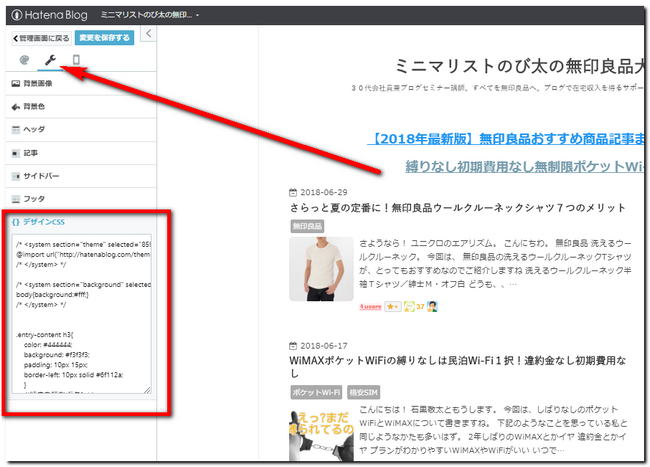The height and width of the screenshot is (467, 650).
Task: Click the 格安SIM category tag
Action: click(x=364, y=392)
